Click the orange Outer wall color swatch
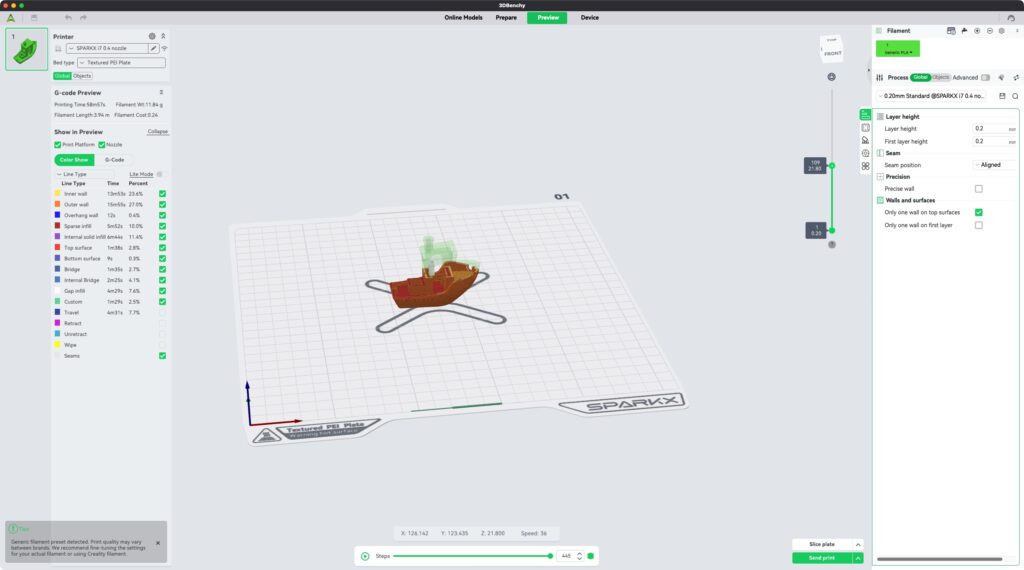 (x=58, y=204)
